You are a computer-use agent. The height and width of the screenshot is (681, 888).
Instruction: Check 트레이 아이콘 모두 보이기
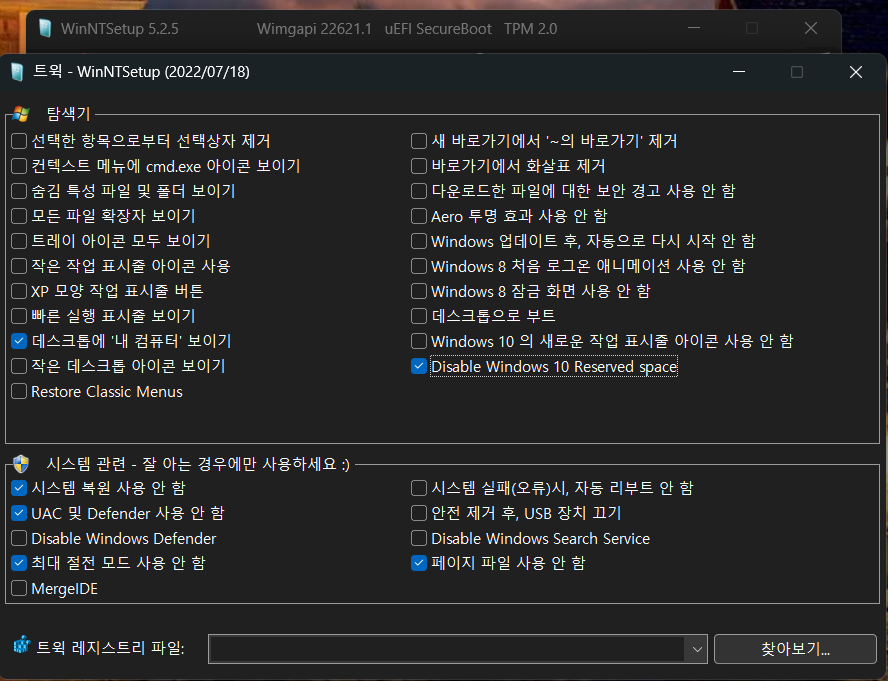click(19, 241)
